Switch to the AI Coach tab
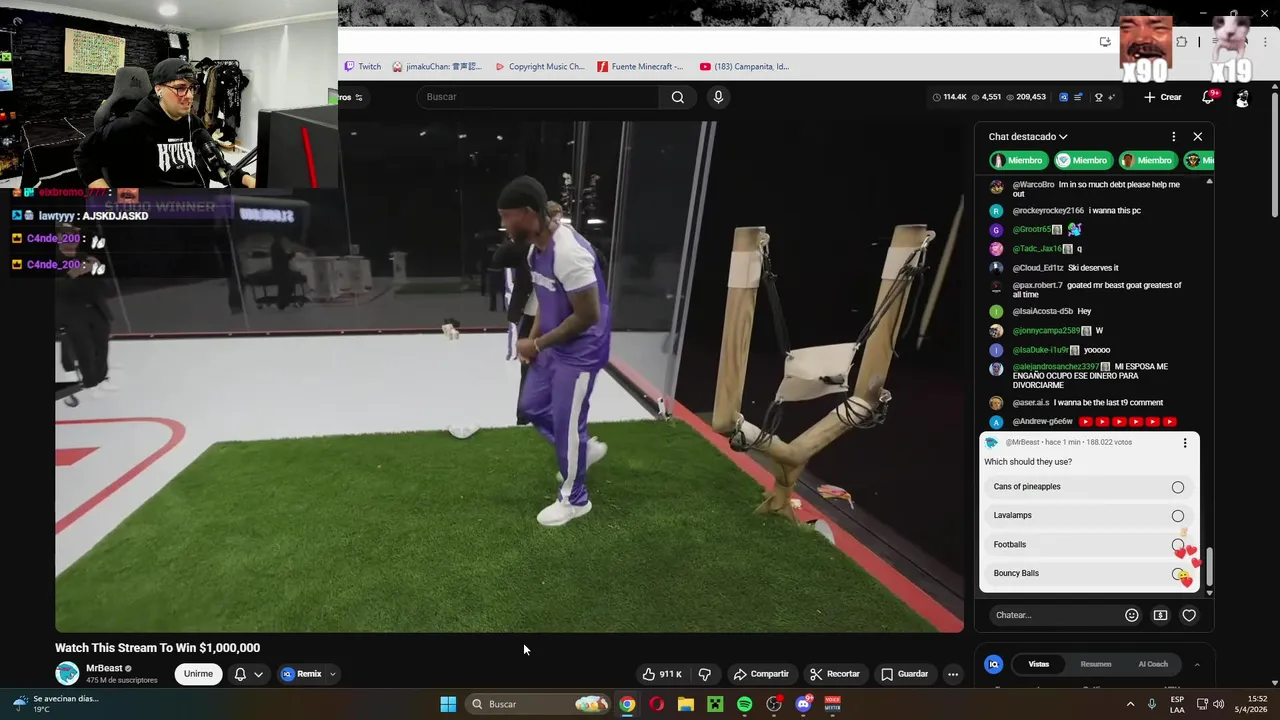The width and height of the screenshot is (1280, 720). [x=1153, y=664]
